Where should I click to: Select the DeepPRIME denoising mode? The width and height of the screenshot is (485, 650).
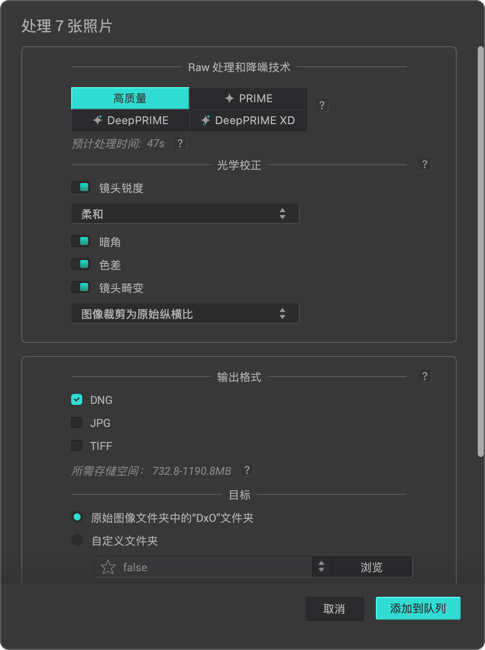[x=130, y=120]
